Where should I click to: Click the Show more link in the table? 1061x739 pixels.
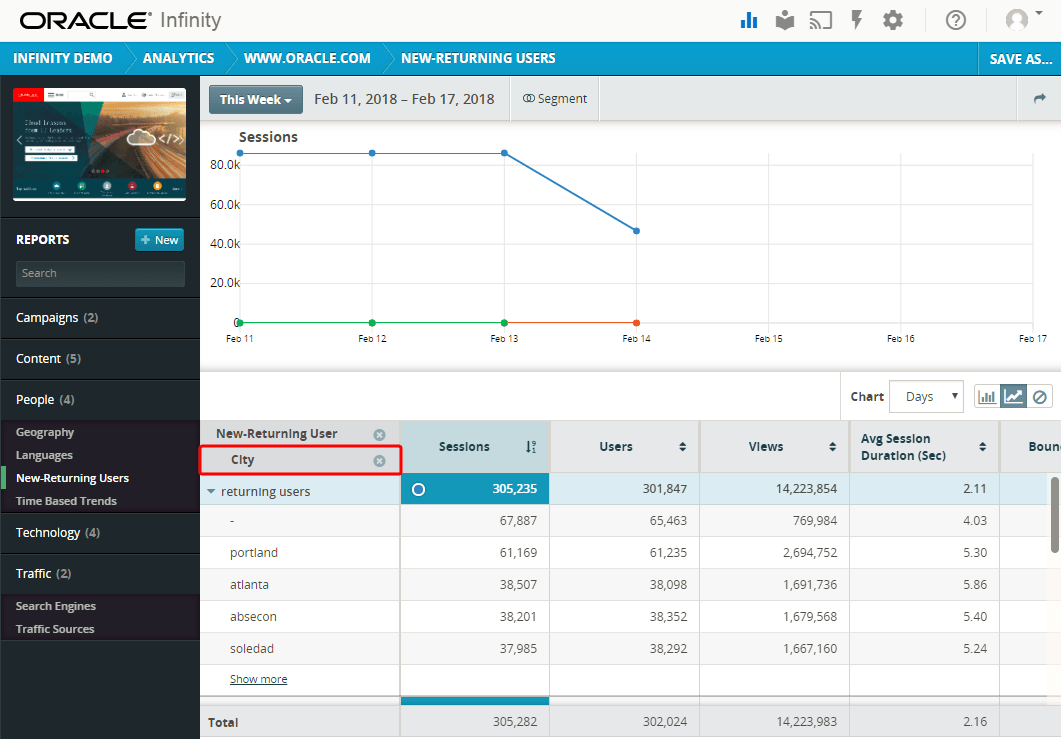pos(258,678)
